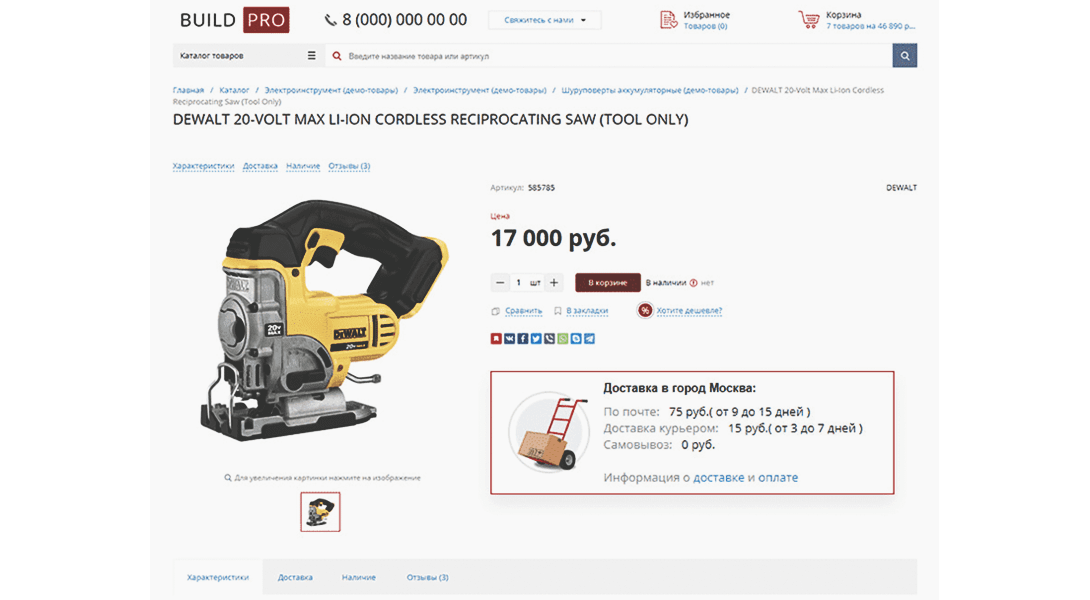Open the favorites (Избранное) icon
1090x600 pixels.
click(668, 19)
